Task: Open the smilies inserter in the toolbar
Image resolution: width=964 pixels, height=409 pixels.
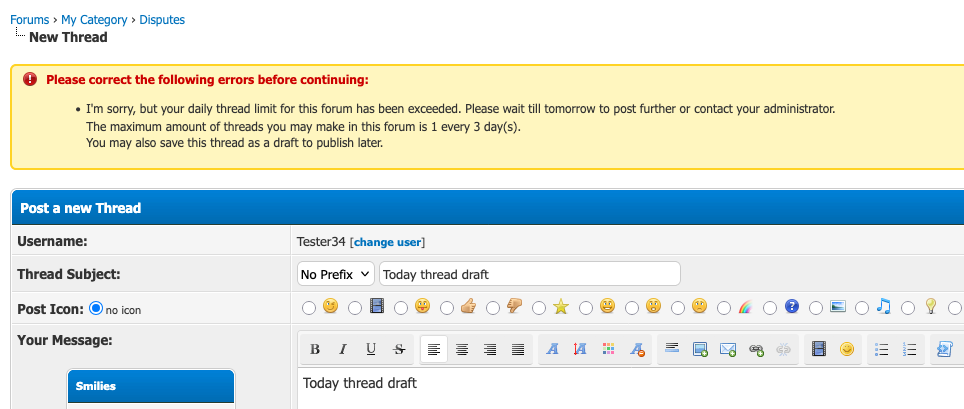Action: (x=847, y=349)
